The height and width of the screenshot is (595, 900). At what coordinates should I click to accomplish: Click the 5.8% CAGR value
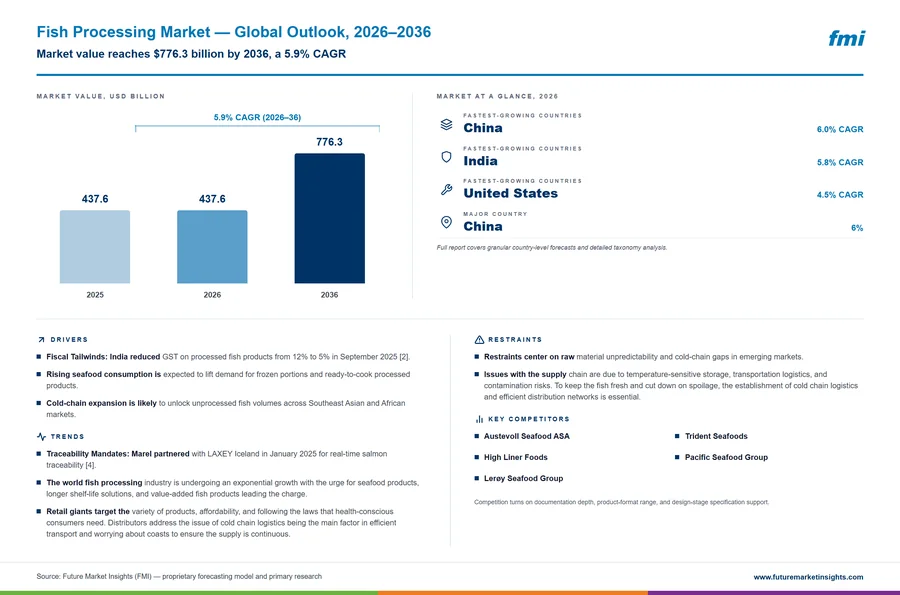pos(840,162)
